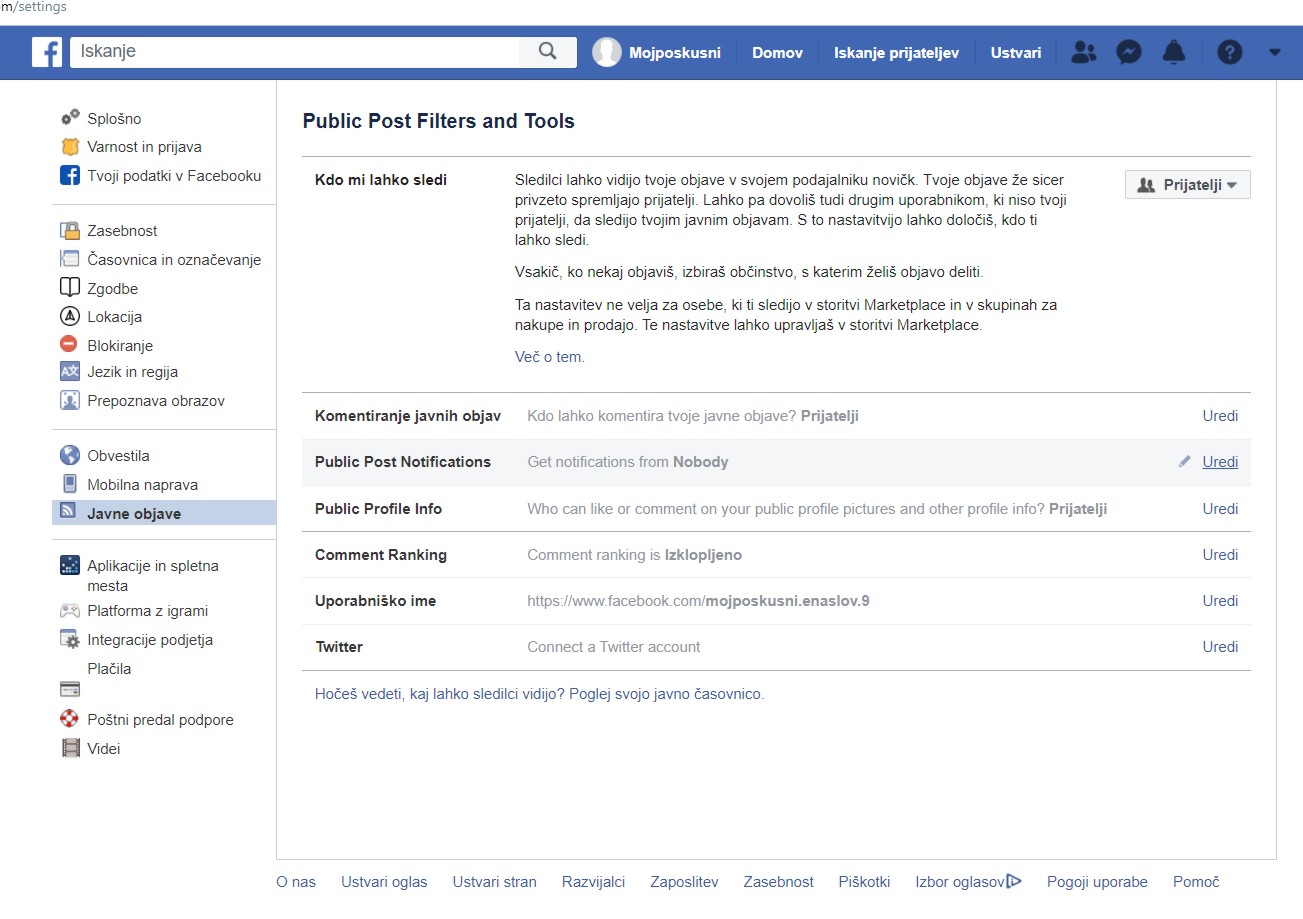The image size is (1303, 919).
Task: Open Mojposkusni profile avatar link
Action: pos(607,53)
